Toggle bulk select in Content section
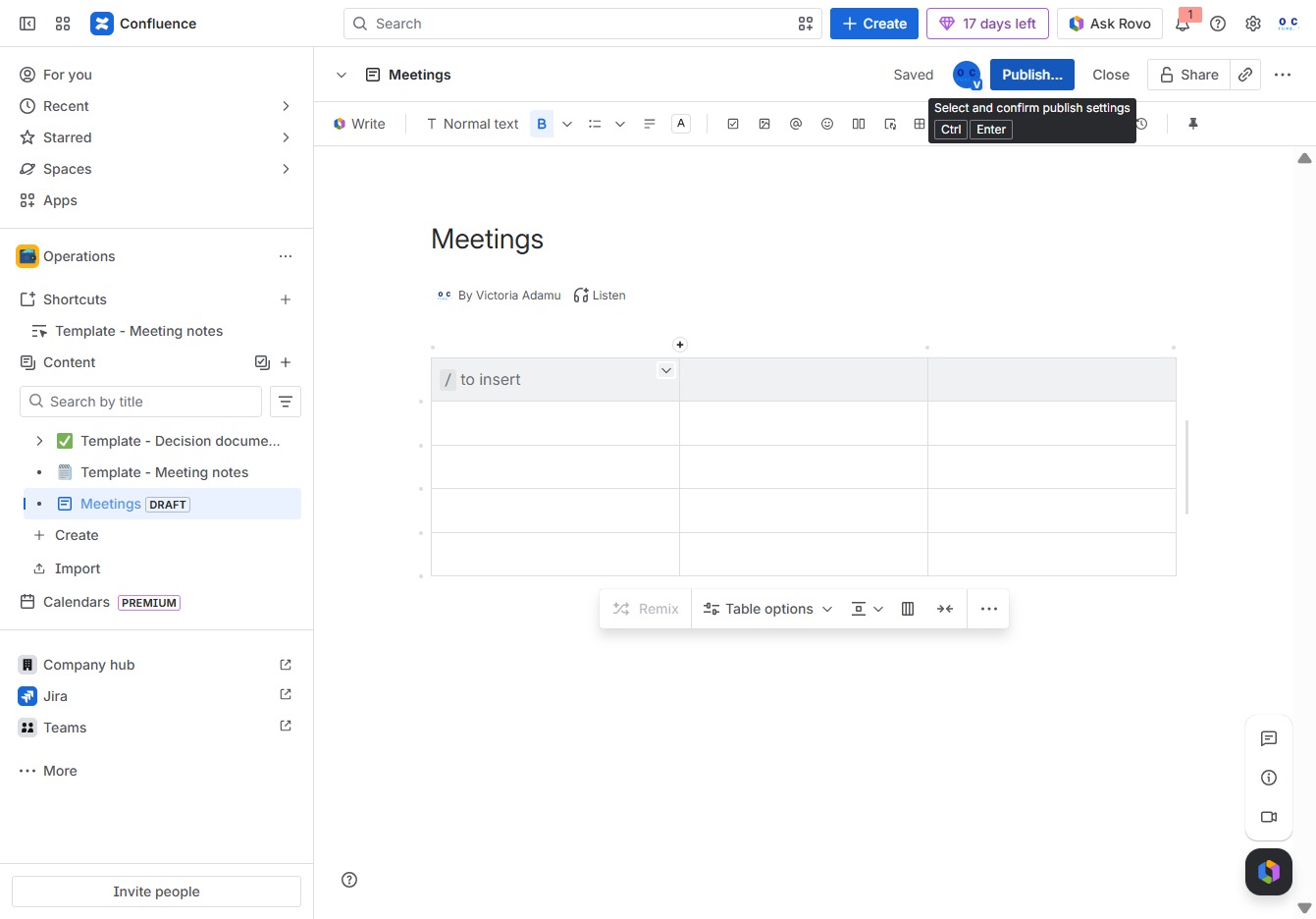The height and width of the screenshot is (919, 1316). (x=262, y=362)
